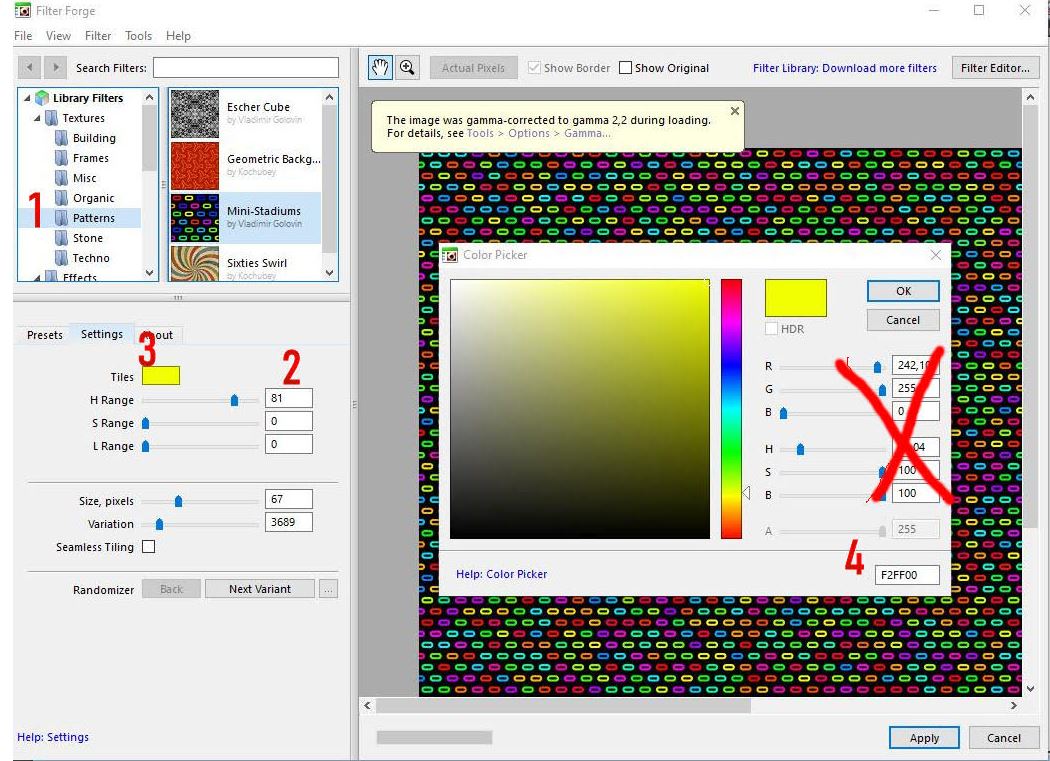
Task: Enable the Seamless Tiling checkbox
Action: coord(149,547)
